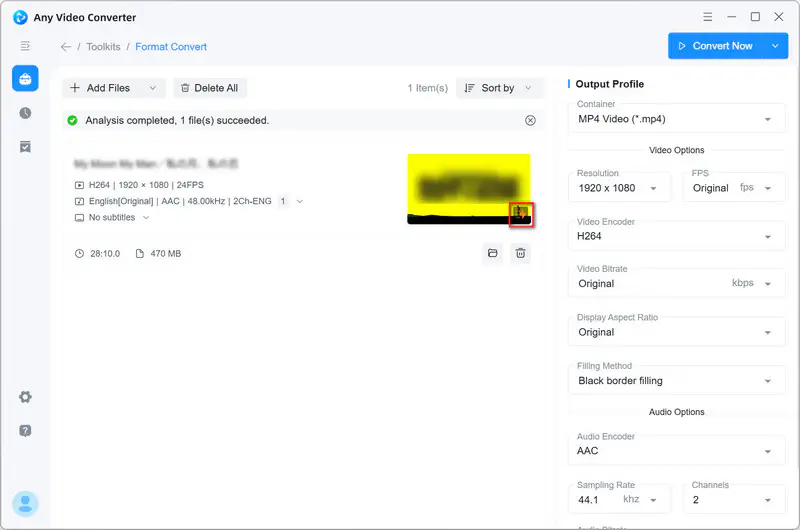The image size is (800, 530).
Task: Click the English[Original] AAC audio info
Action: click(x=180, y=201)
